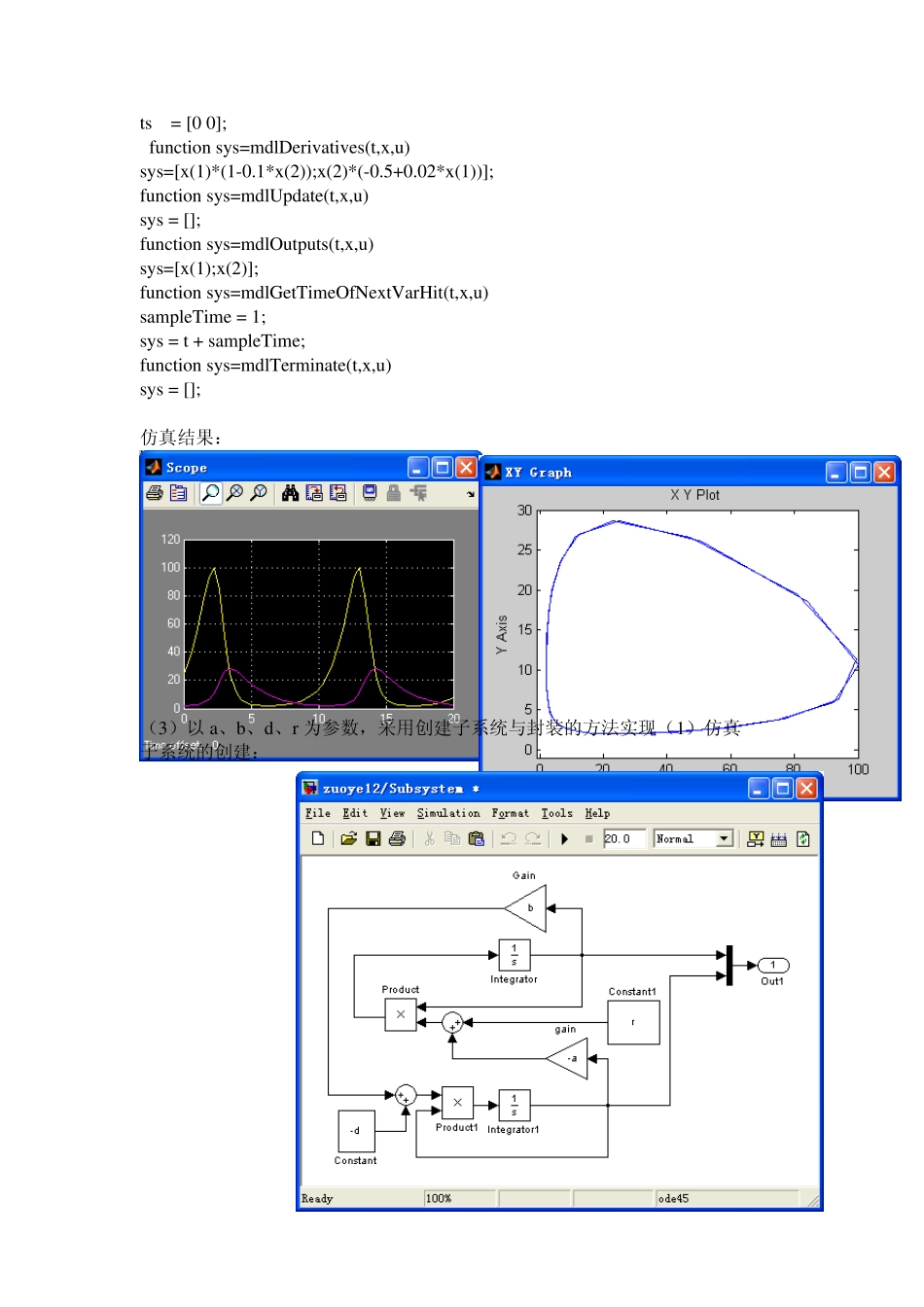Click the ode45 solver in status bar

pos(674,1198)
